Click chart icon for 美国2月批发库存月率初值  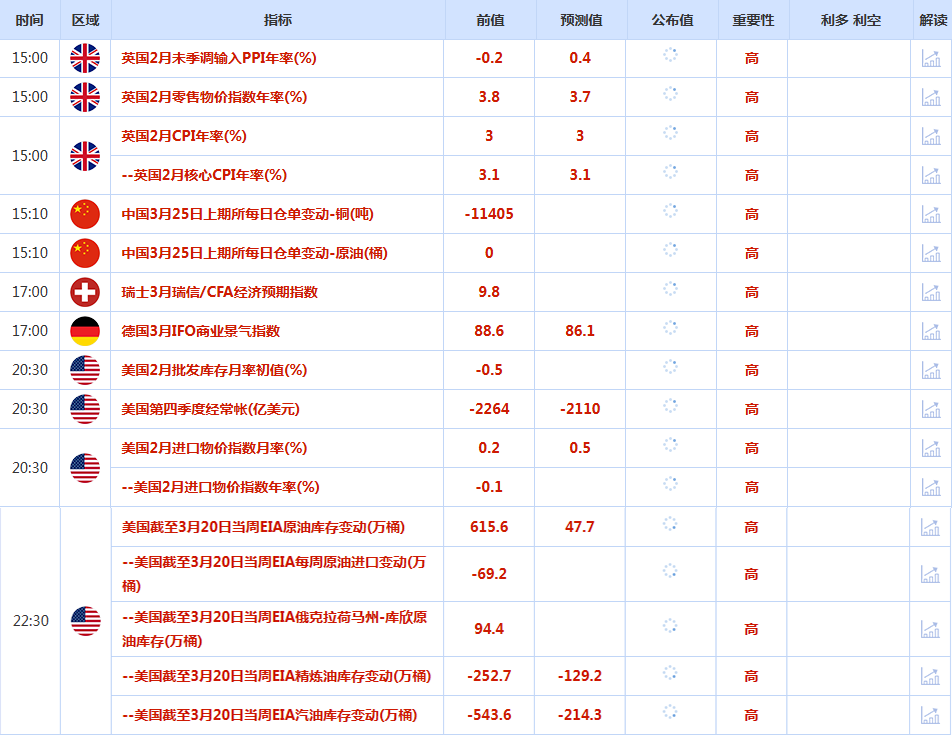click(931, 370)
